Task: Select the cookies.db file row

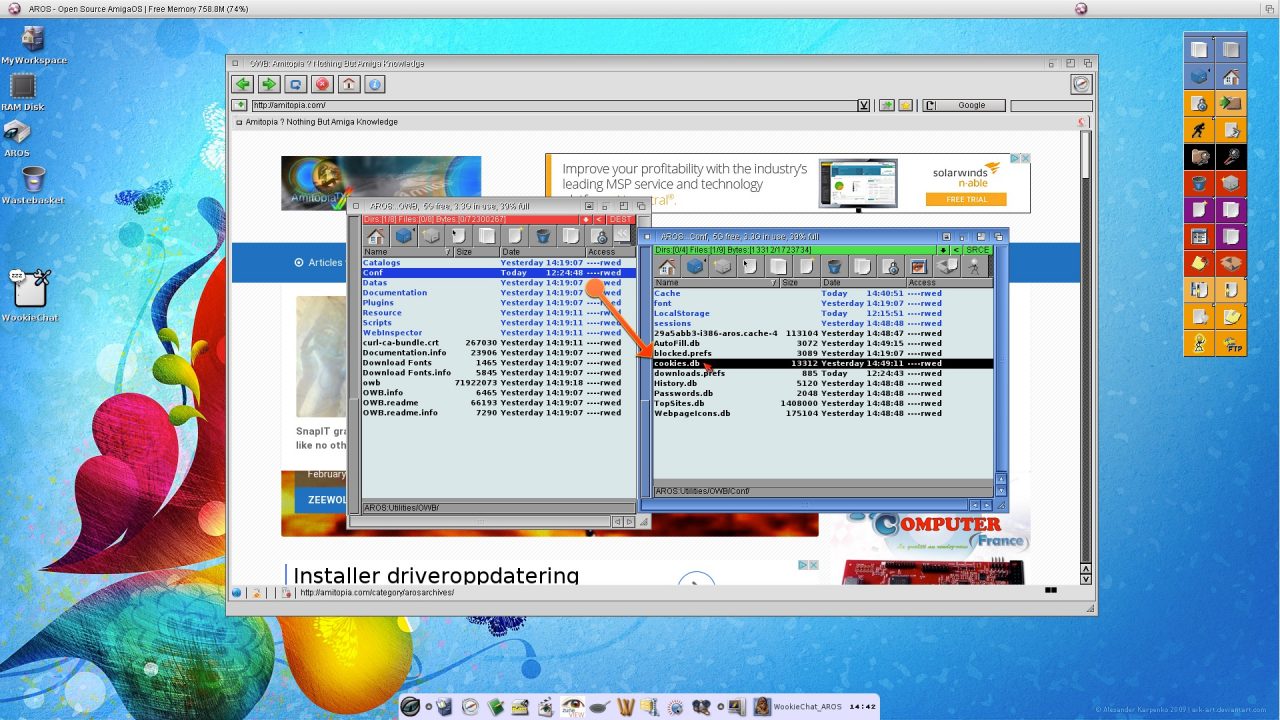Action: coord(823,364)
